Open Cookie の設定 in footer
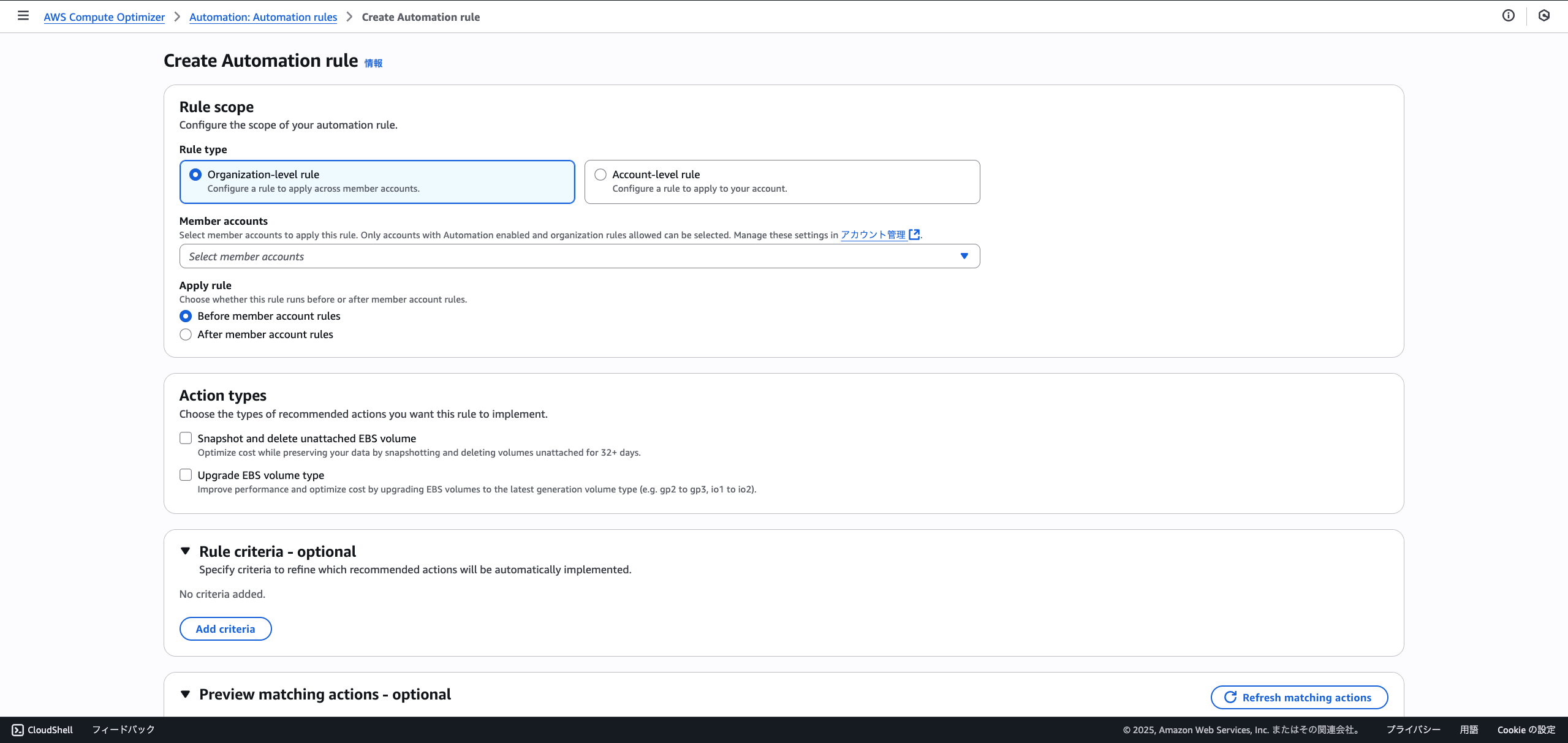The width and height of the screenshot is (1568, 743). pos(1526,730)
